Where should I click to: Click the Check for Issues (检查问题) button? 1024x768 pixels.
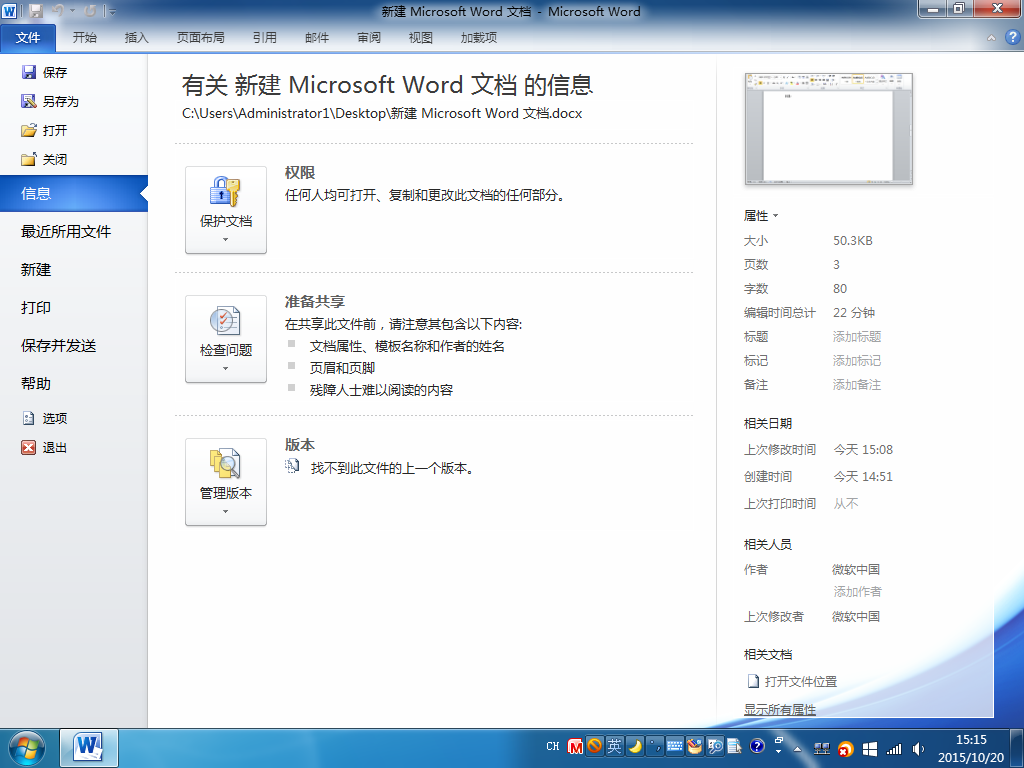click(x=226, y=339)
